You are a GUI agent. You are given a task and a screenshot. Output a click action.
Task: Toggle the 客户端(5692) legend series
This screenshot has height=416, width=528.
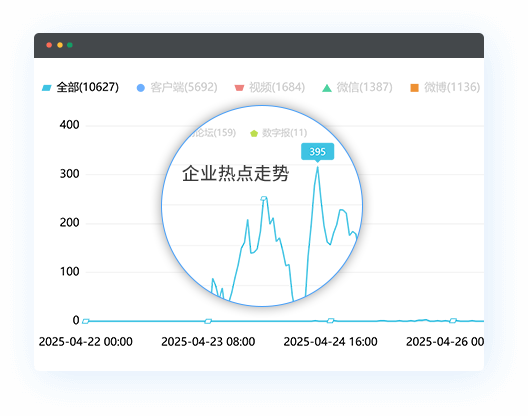click(177, 87)
